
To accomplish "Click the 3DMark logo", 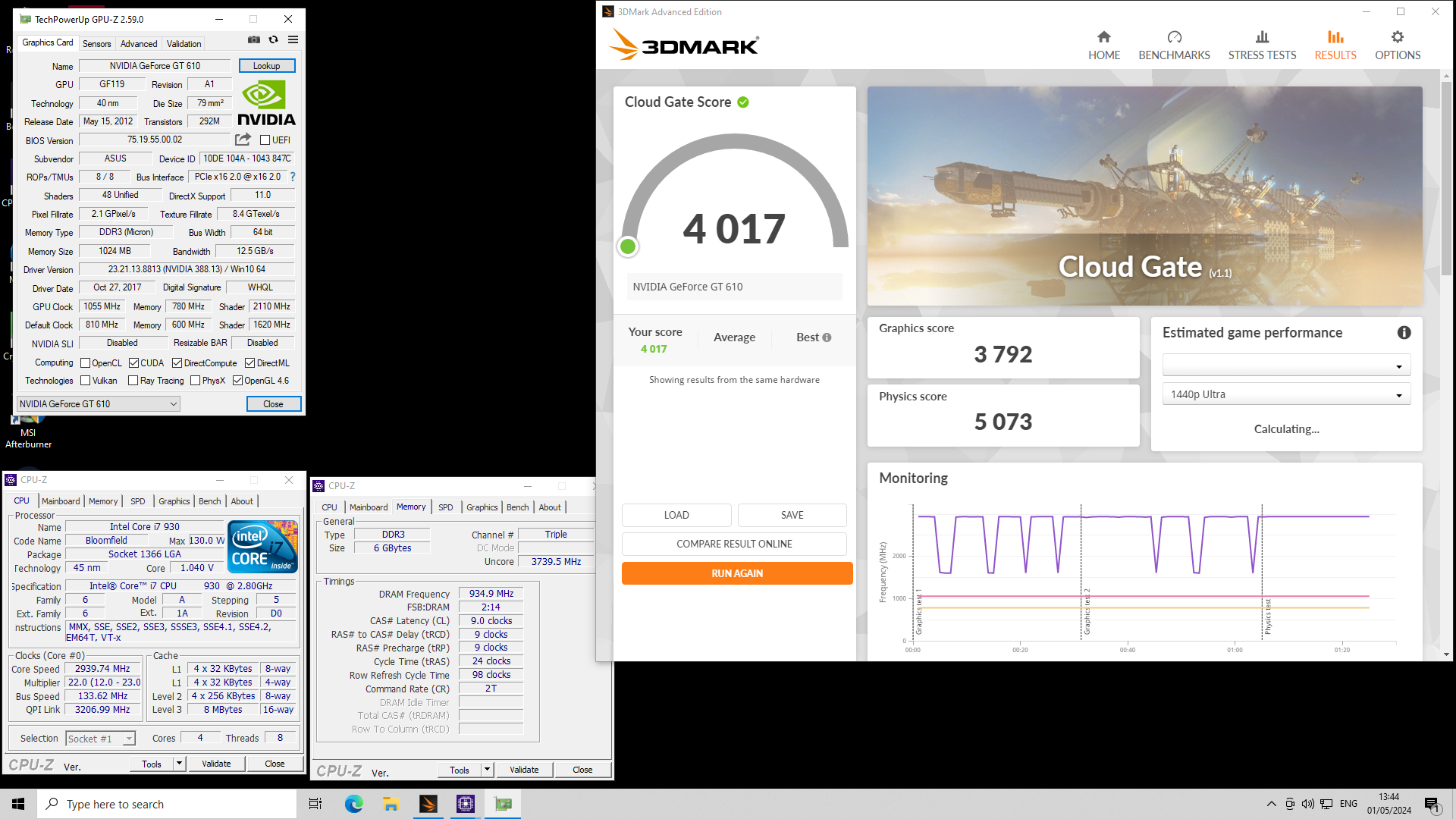I will tap(683, 45).
